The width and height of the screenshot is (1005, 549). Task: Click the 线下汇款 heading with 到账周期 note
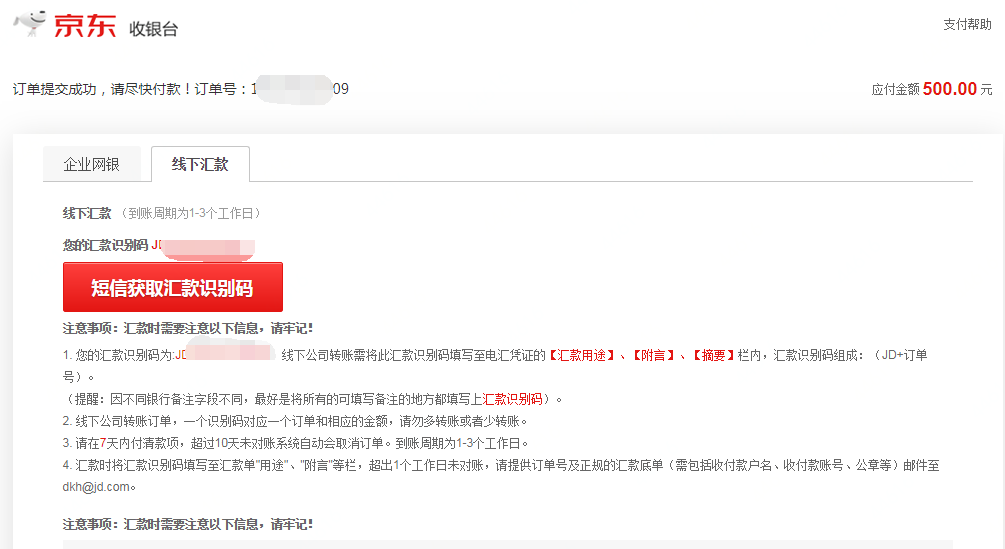point(161,213)
